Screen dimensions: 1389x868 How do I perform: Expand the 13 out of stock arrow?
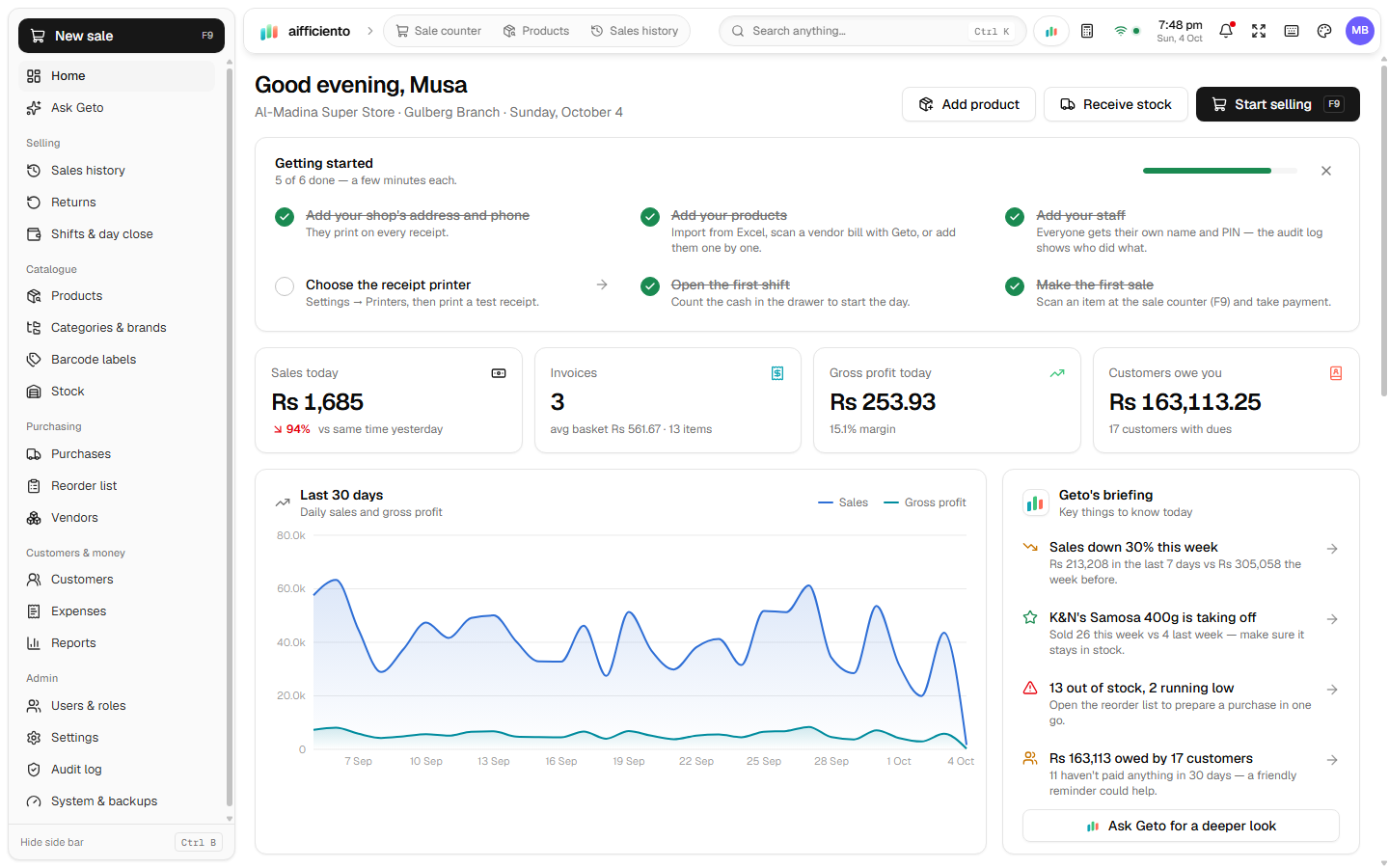[x=1332, y=690]
